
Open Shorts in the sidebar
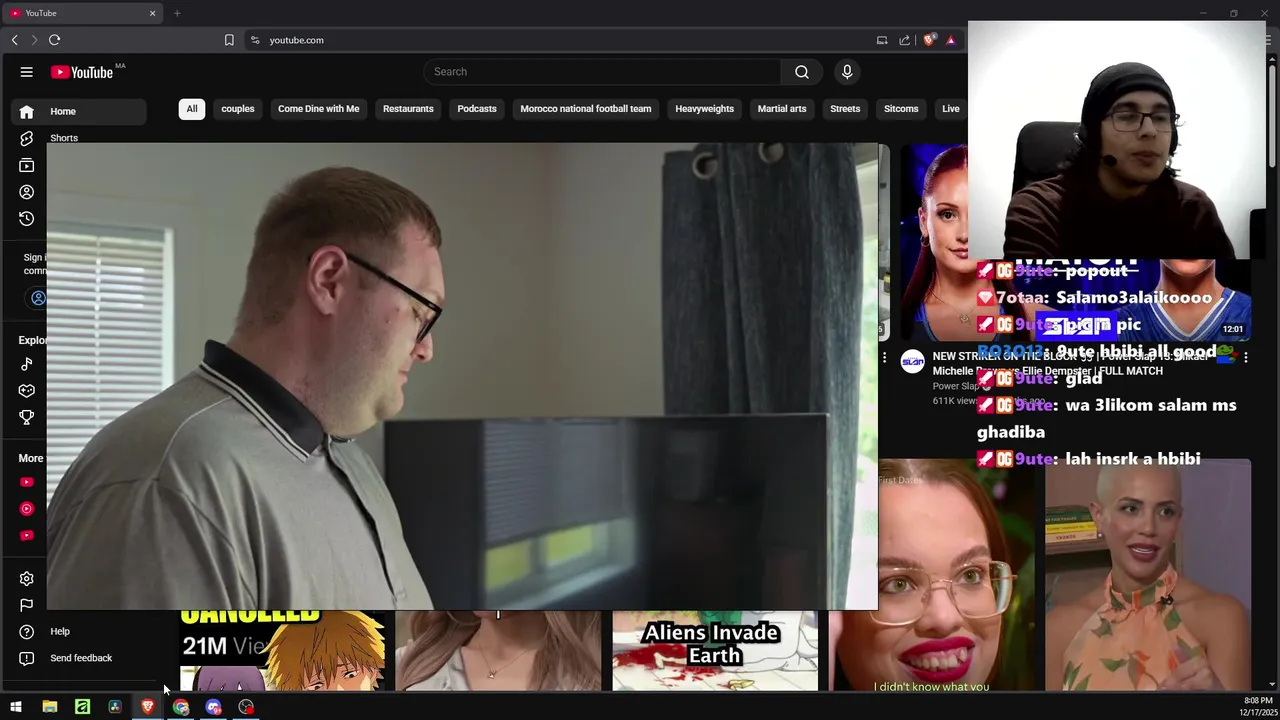click(x=63, y=138)
